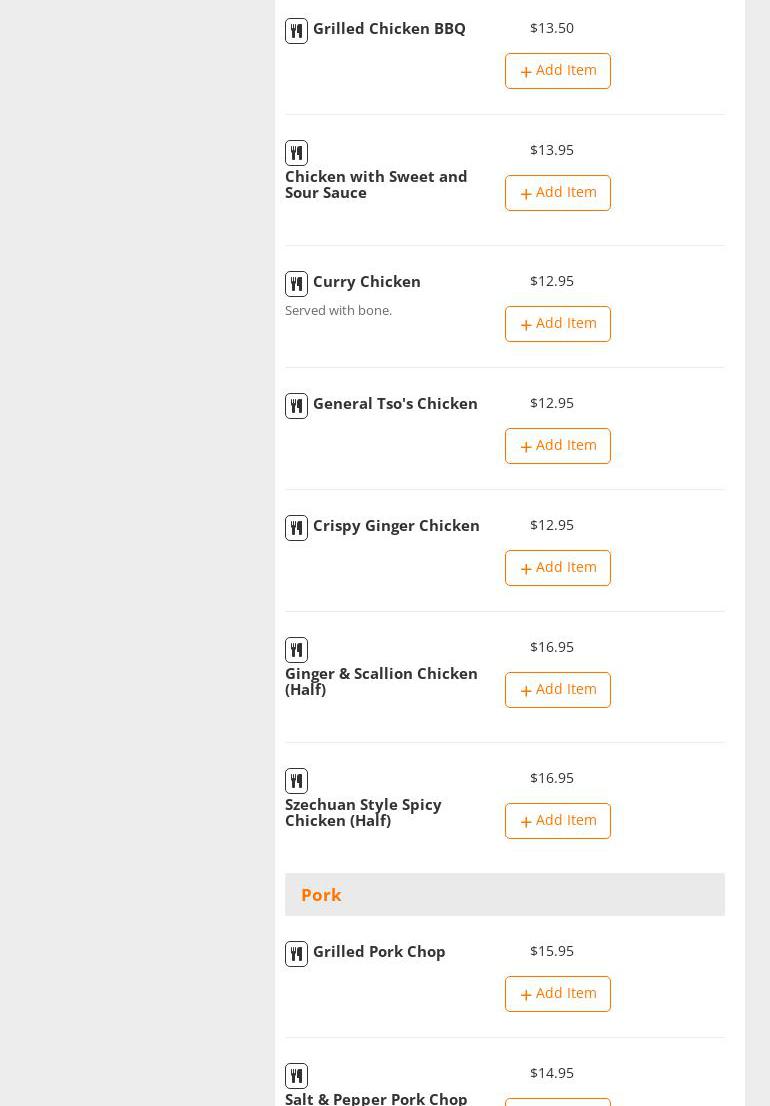Screen dimensions: 770x1106
Task: Click utensils icon above Ginger & Scallion Chicken
Action: (296, 650)
